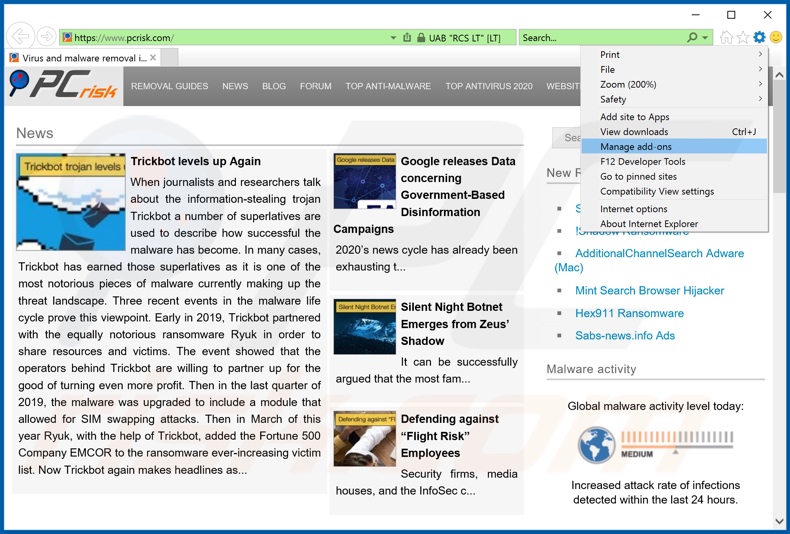Open Silent Night Botnet article headline
The width and height of the screenshot is (790, 534).
tap(455, 324)
